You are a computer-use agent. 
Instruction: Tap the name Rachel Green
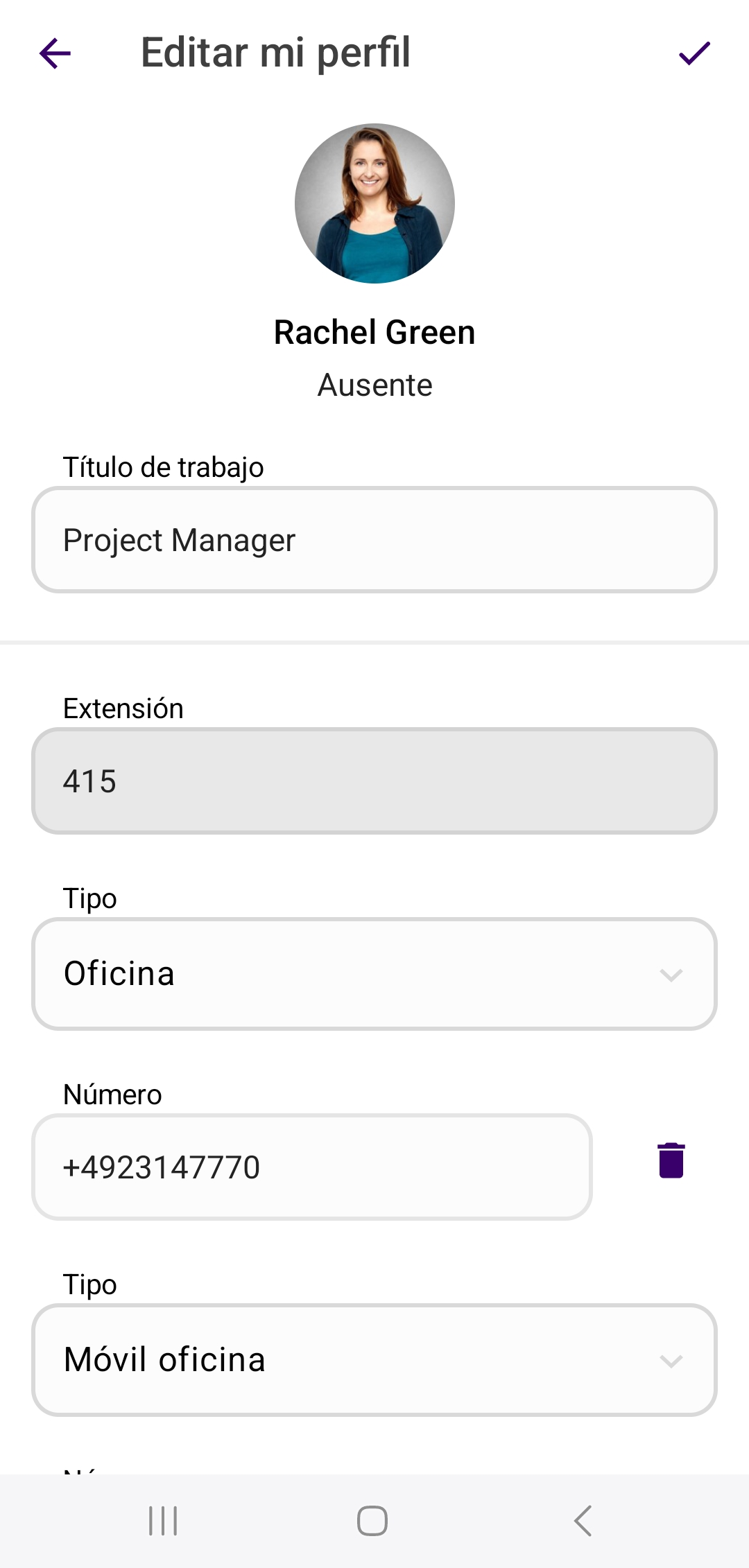click(374, 333)
